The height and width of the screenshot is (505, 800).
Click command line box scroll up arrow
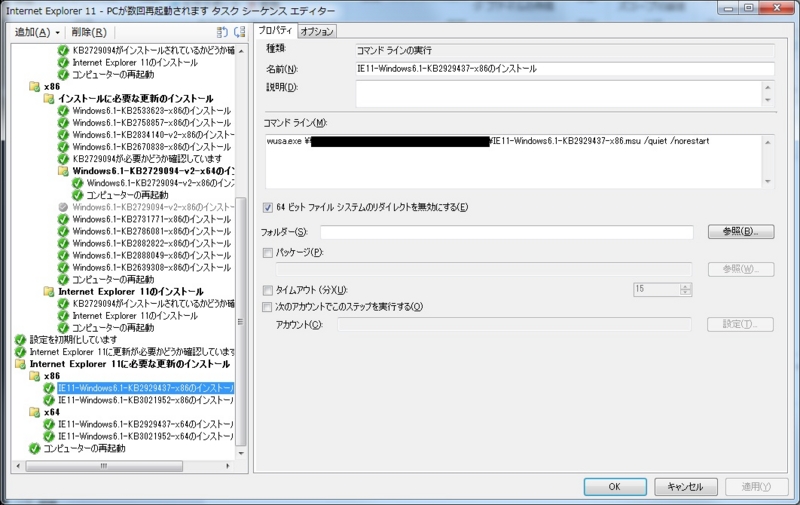768,142
